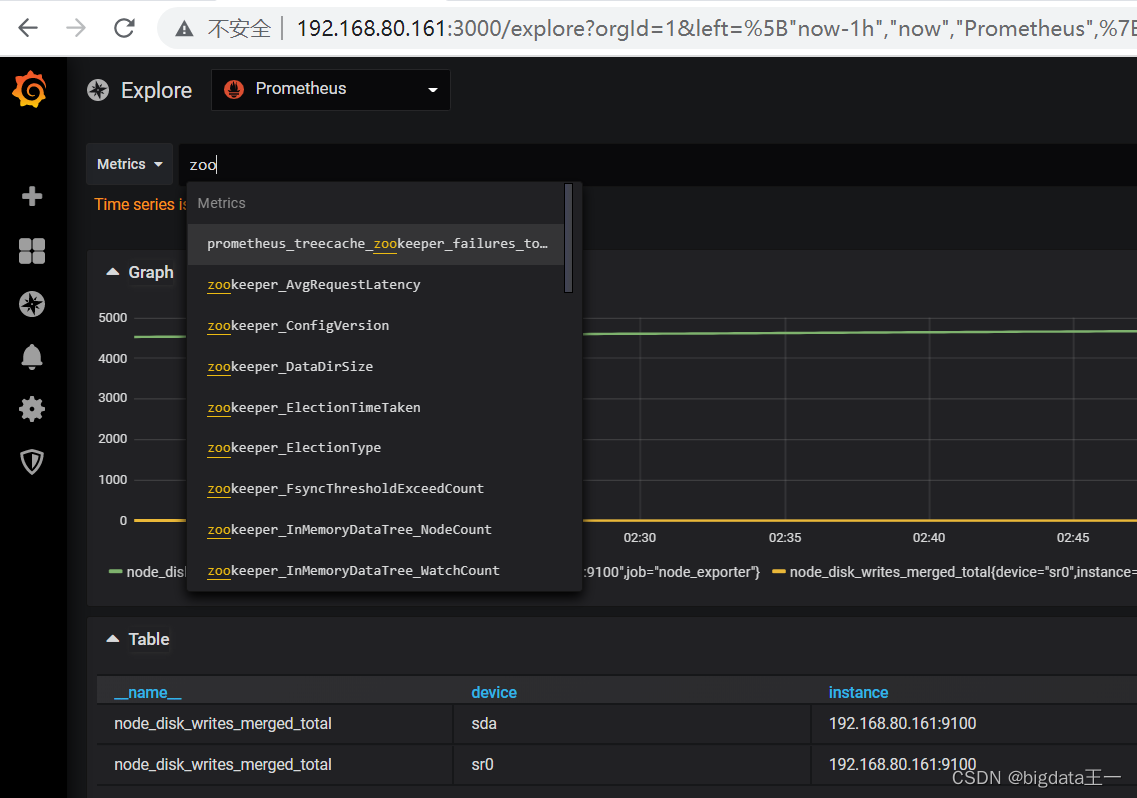Screen dimensions: 1137x798
Task: Sort table by device column header
Action: [494, 693]
